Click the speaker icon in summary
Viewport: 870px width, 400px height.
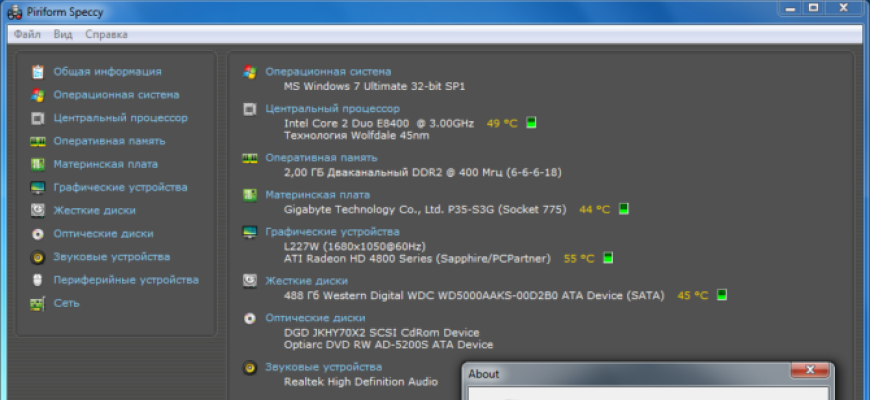click(250, 367)
